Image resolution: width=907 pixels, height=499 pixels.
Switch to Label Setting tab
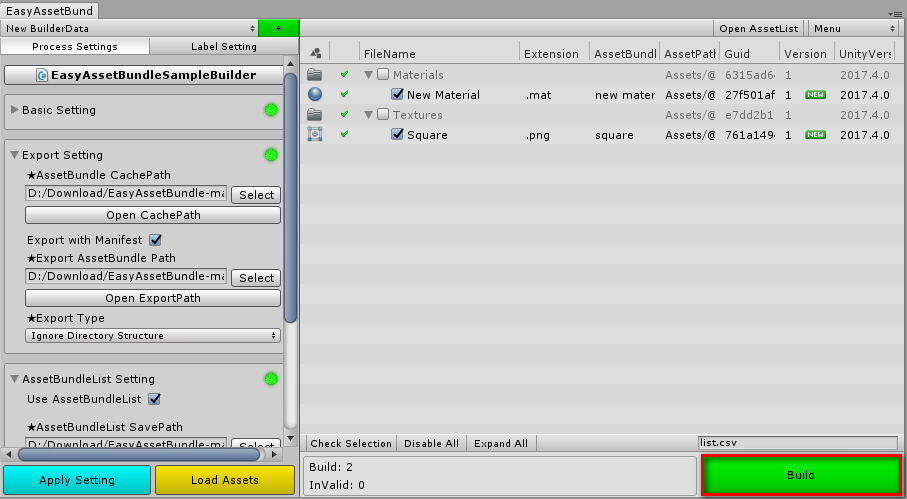point(224,46)
